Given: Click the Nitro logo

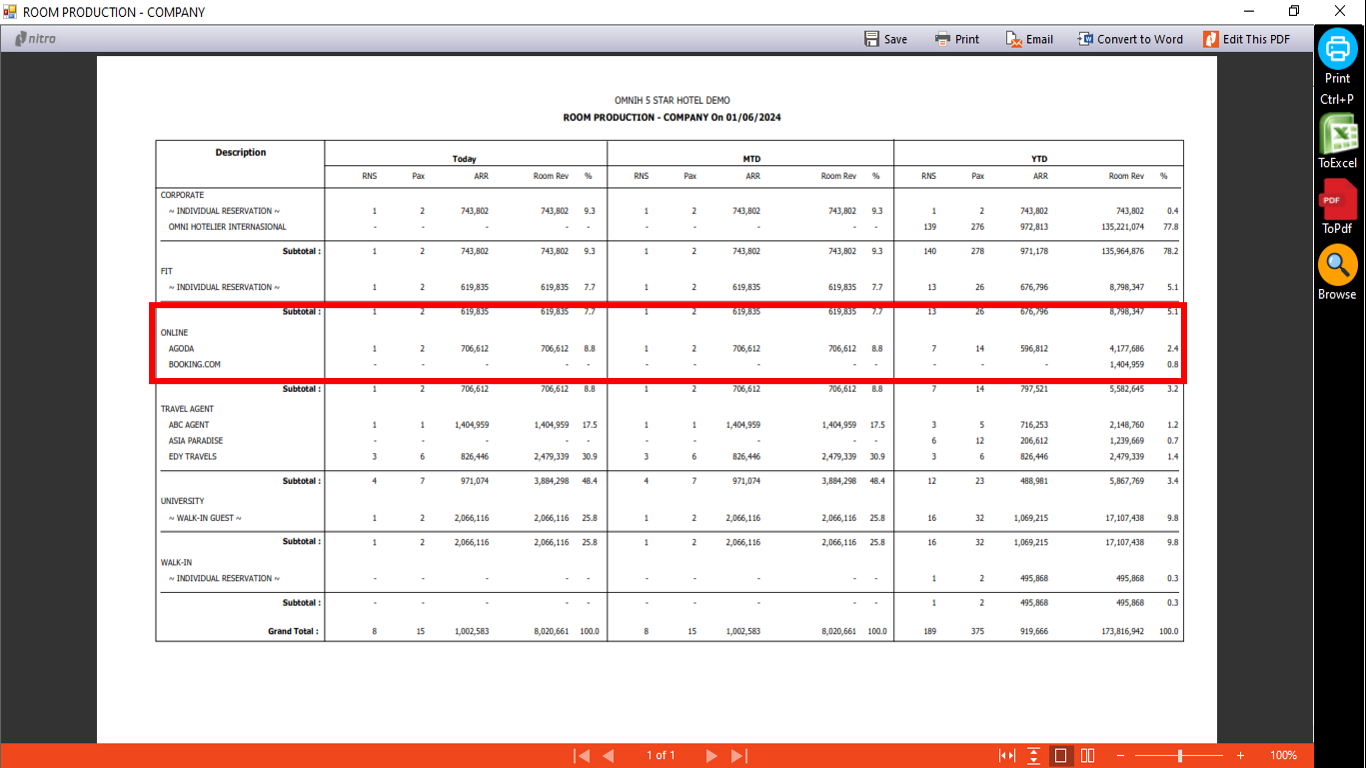Looking at the screenshot, I should (x=35, y=39).
